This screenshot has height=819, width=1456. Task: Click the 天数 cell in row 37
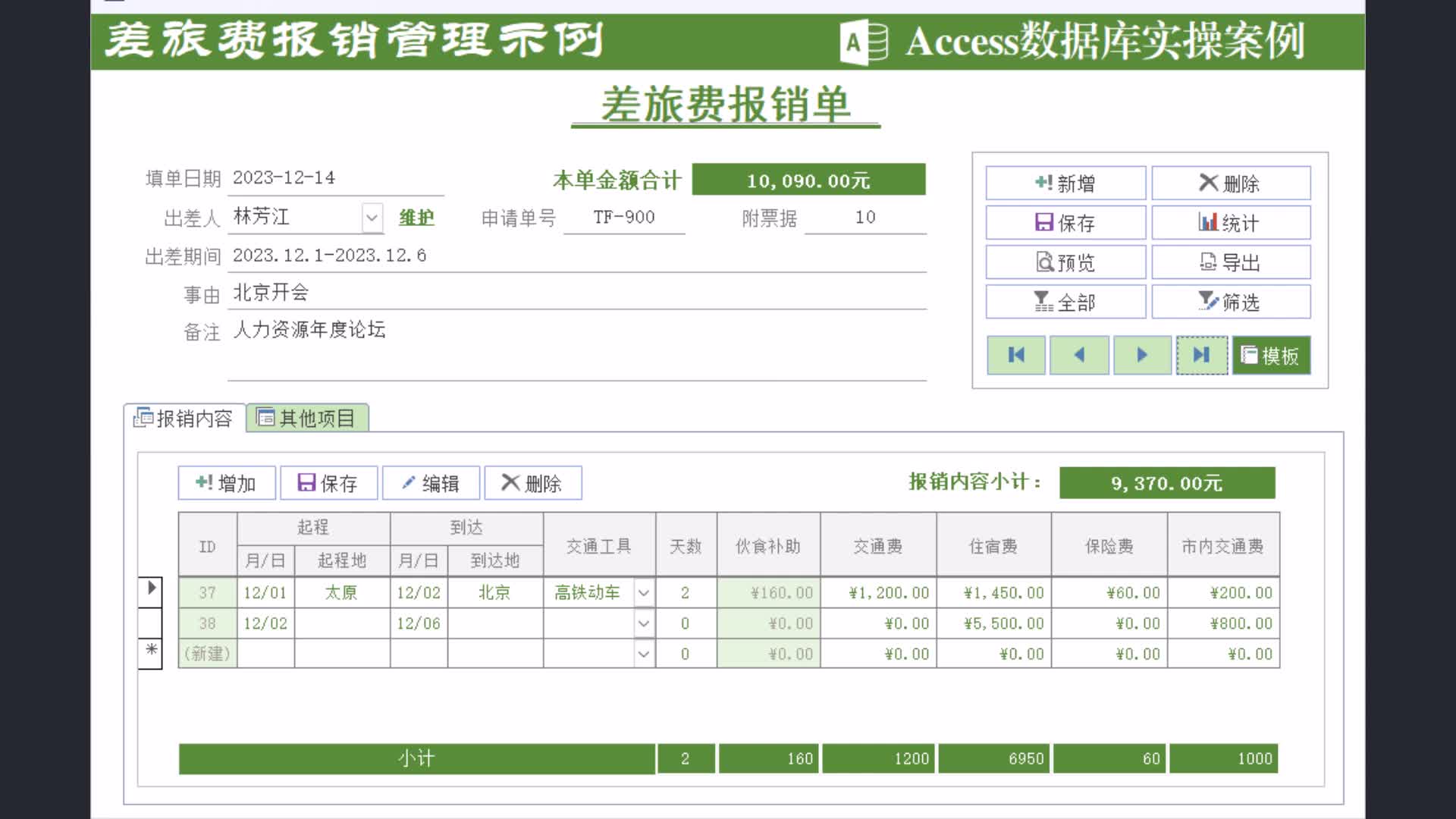point(686,593)
